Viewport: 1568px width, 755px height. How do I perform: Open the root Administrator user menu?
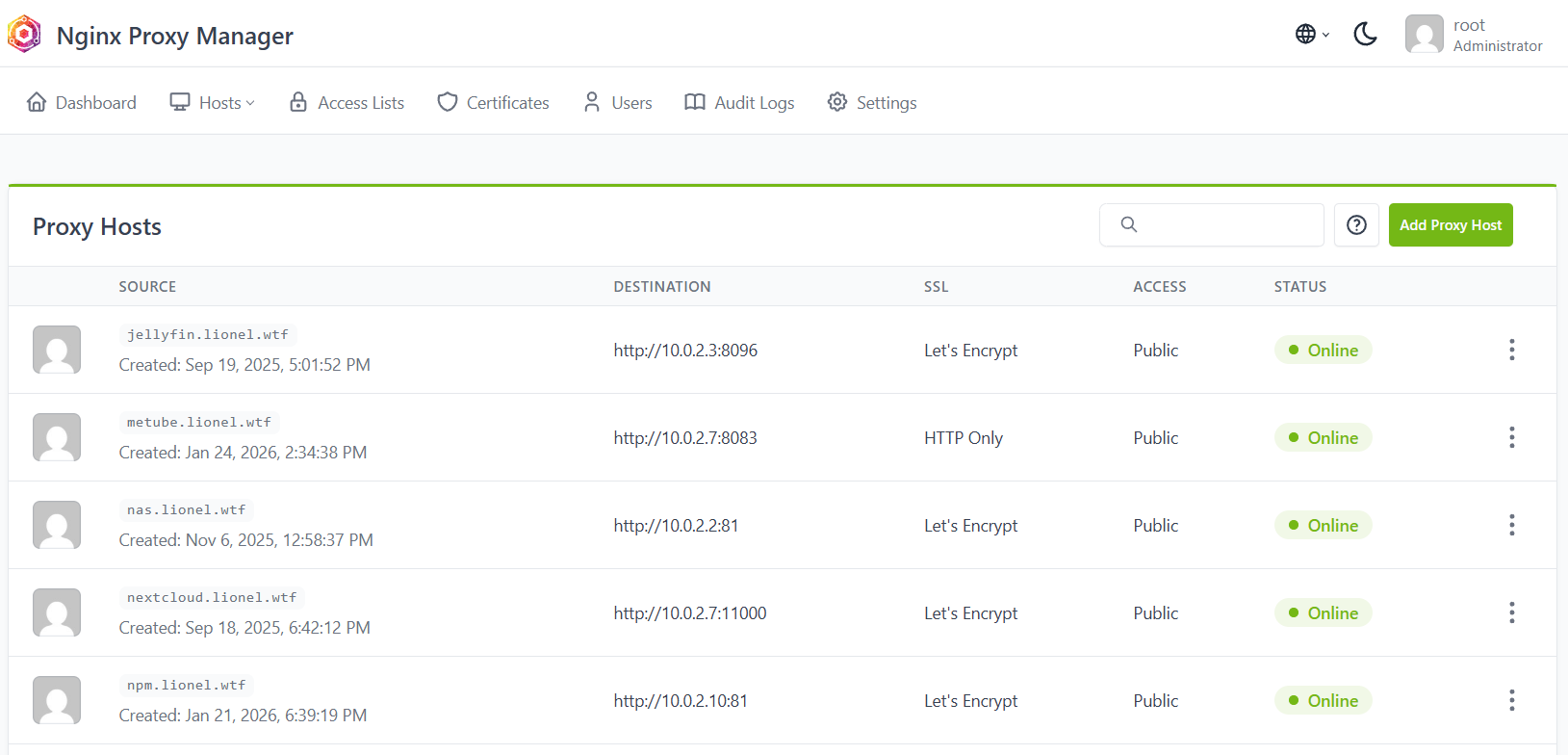pyautogui.click(x=1474, y=35)
